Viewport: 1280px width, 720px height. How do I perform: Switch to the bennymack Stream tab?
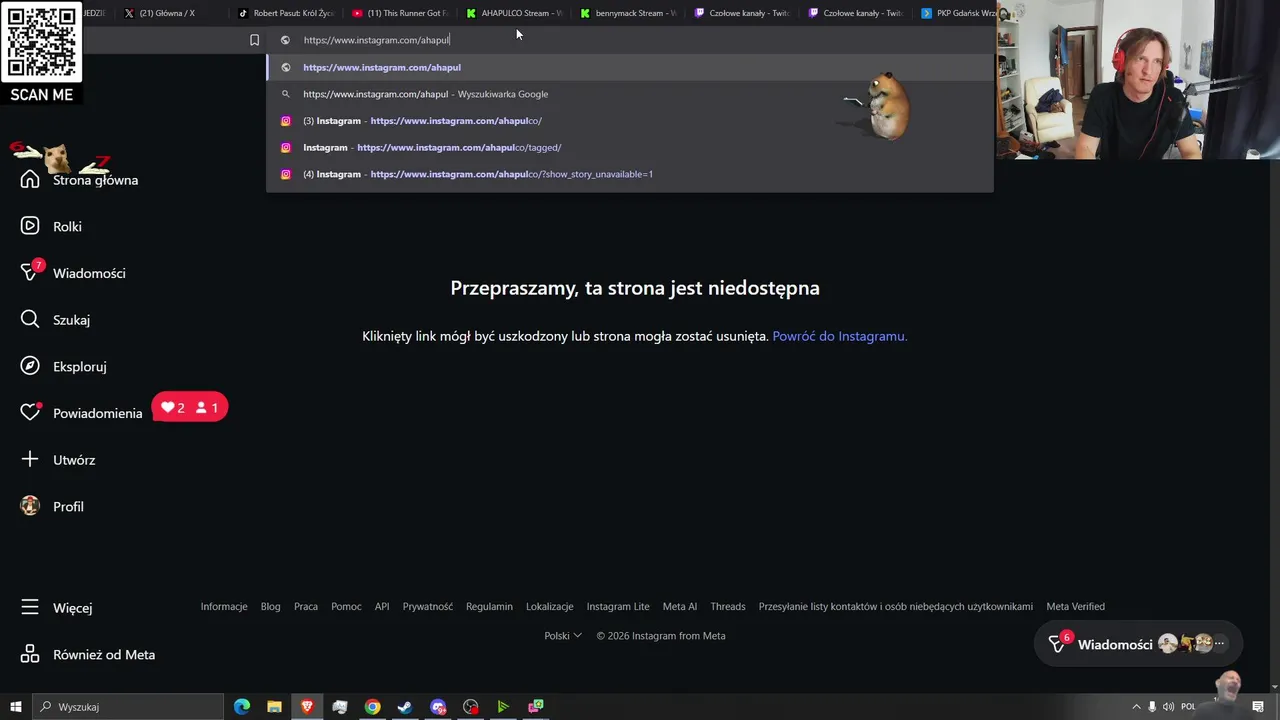point(628,13)
